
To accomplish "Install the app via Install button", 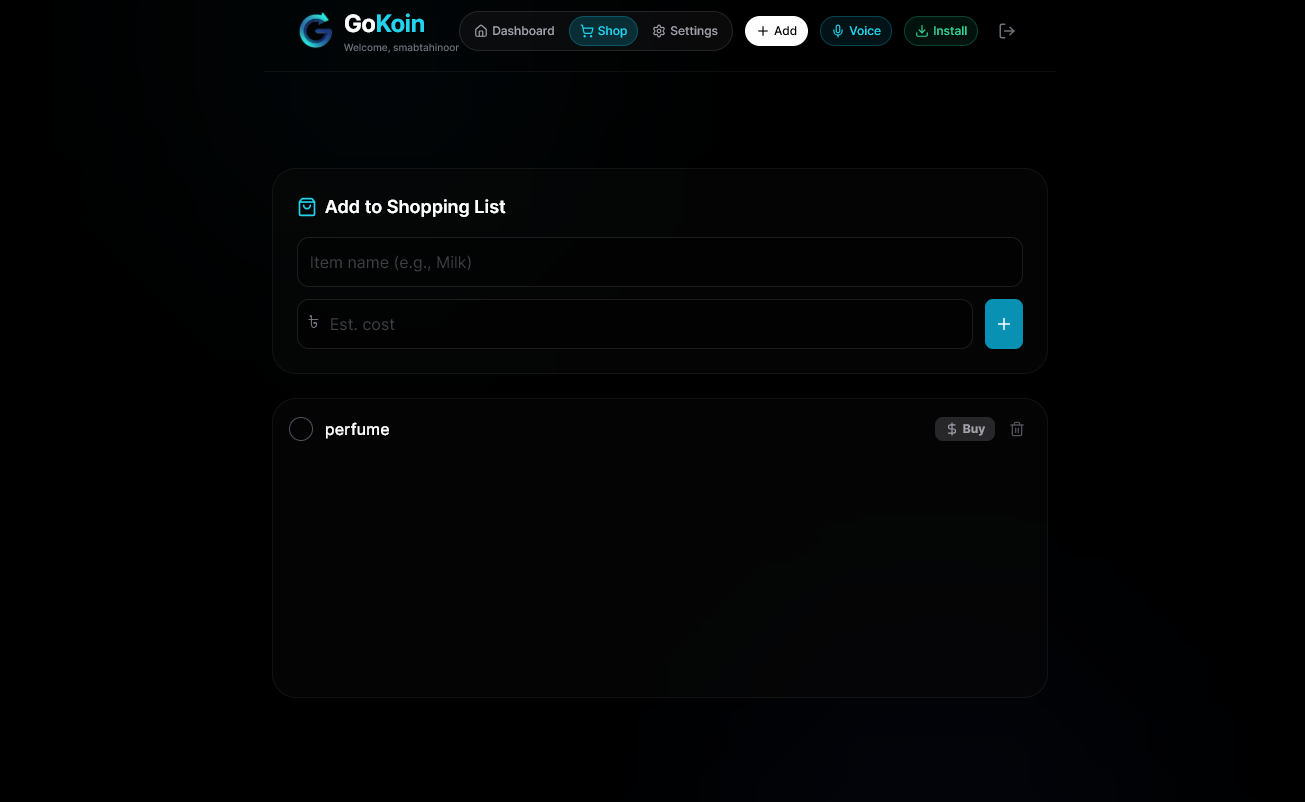I will pos(941,31).
